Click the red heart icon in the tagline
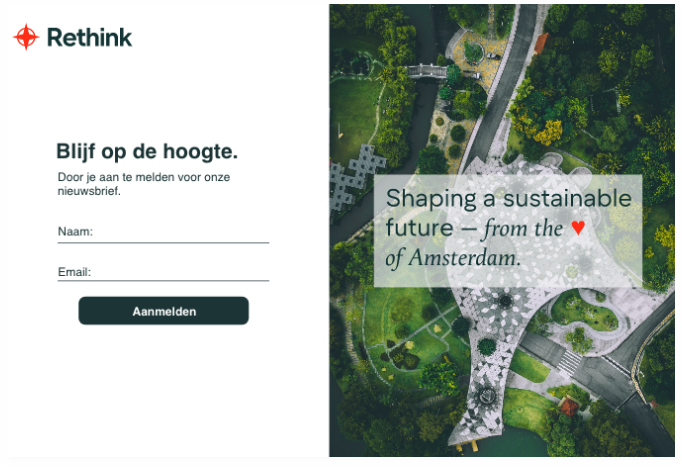682x467 pixels. (x=578, y=227)
